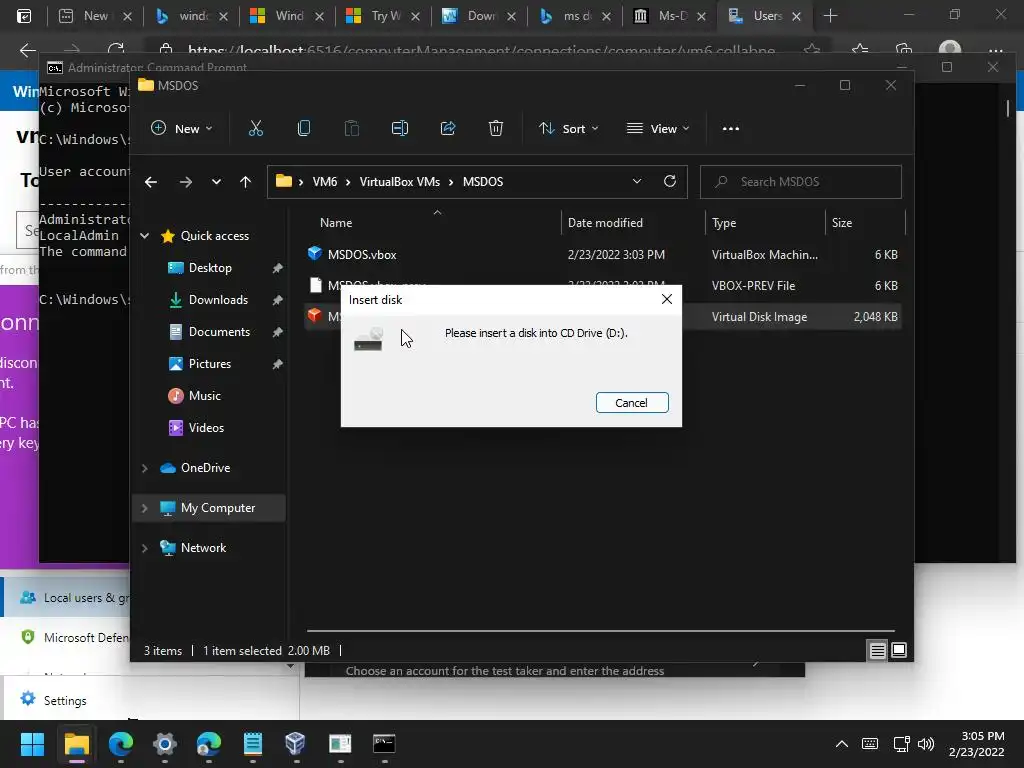1024x768 pixels.
Task: Select Documents in navigation pane
Action: (x=219, y=332)
